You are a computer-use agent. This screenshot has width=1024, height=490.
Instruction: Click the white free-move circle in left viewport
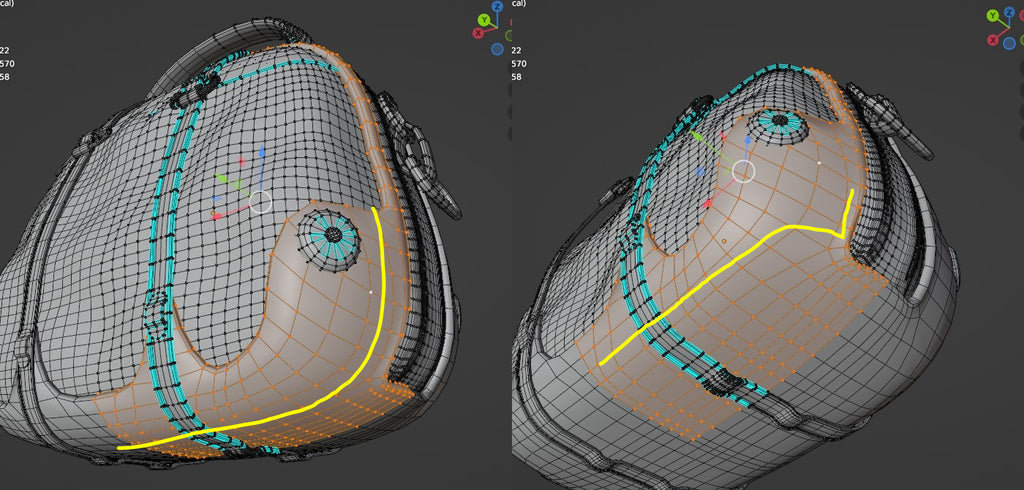tap(261, 203)
